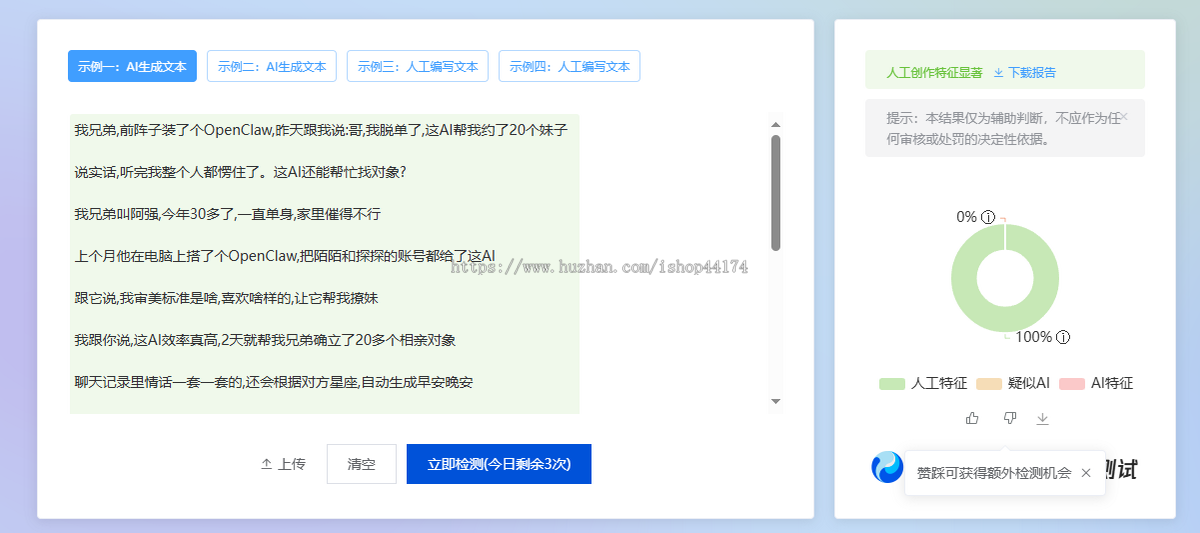Toggle 疑似AI legend swatch
Image resolution: width=1200 pixels, height=533 pixels.
[989, 384]
